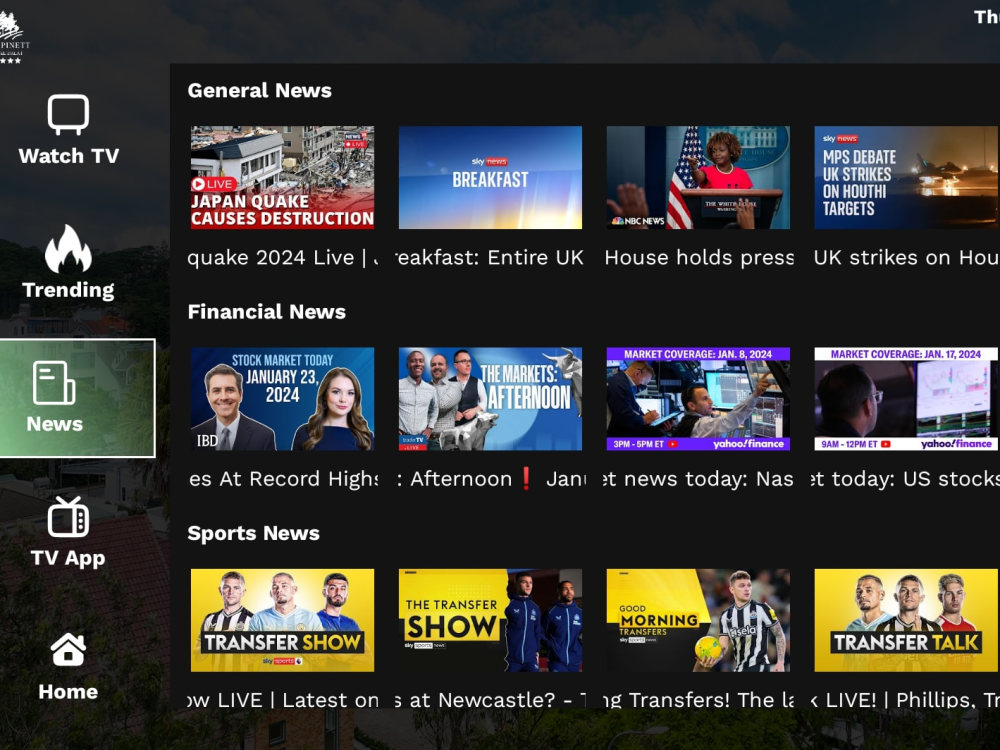Image resolution: width=1000 pixels, height=750 pixels.
Task: Click title "eakfast: Entire UK"
Action: (x=490, y=258)
